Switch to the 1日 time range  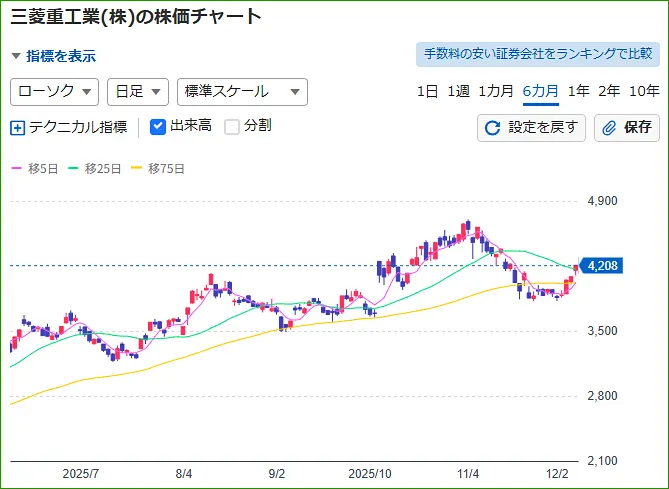[x=427, y=91]
